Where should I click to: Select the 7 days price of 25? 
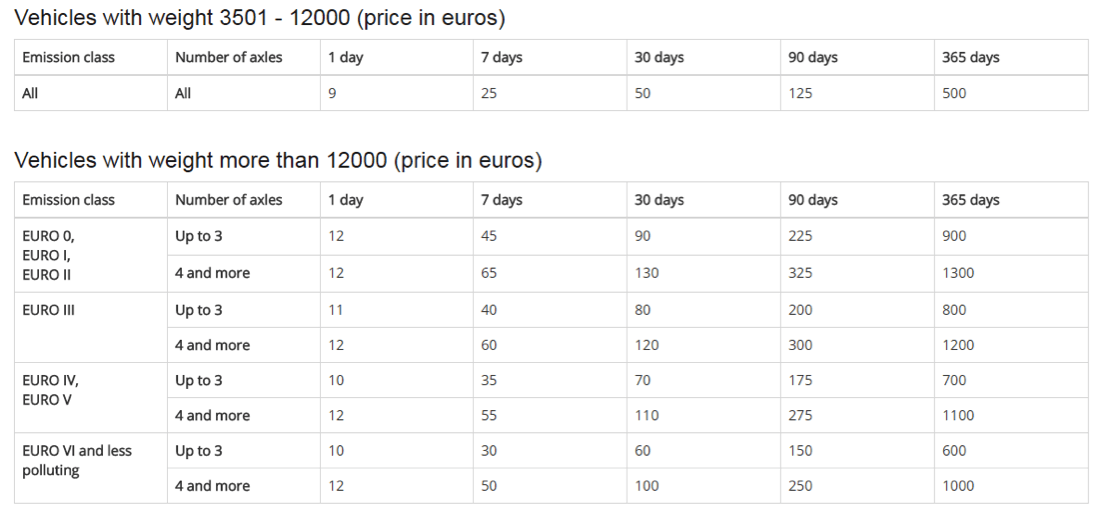[489, 95]
